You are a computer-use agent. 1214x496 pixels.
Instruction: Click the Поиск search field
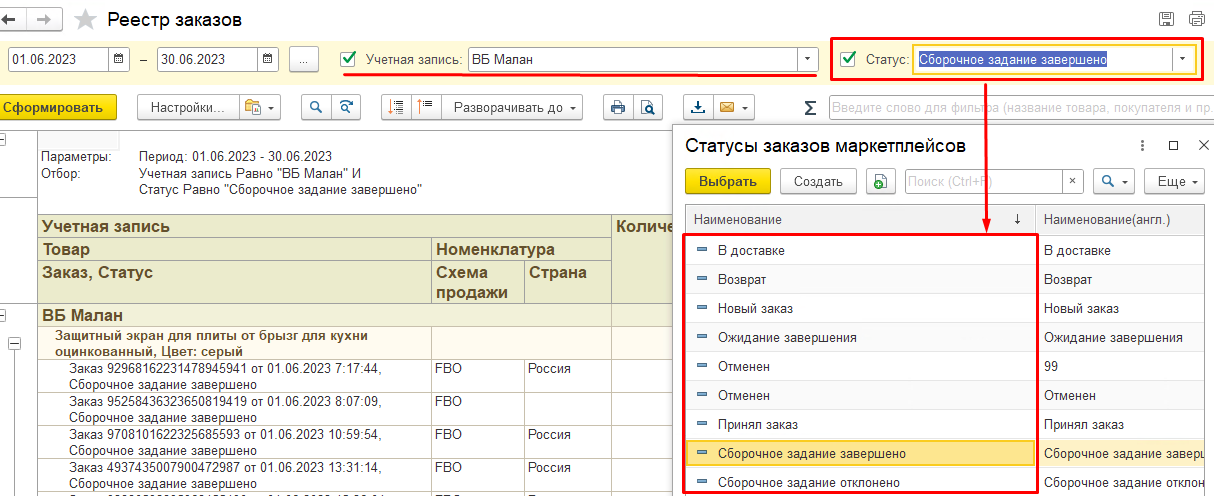983,181
